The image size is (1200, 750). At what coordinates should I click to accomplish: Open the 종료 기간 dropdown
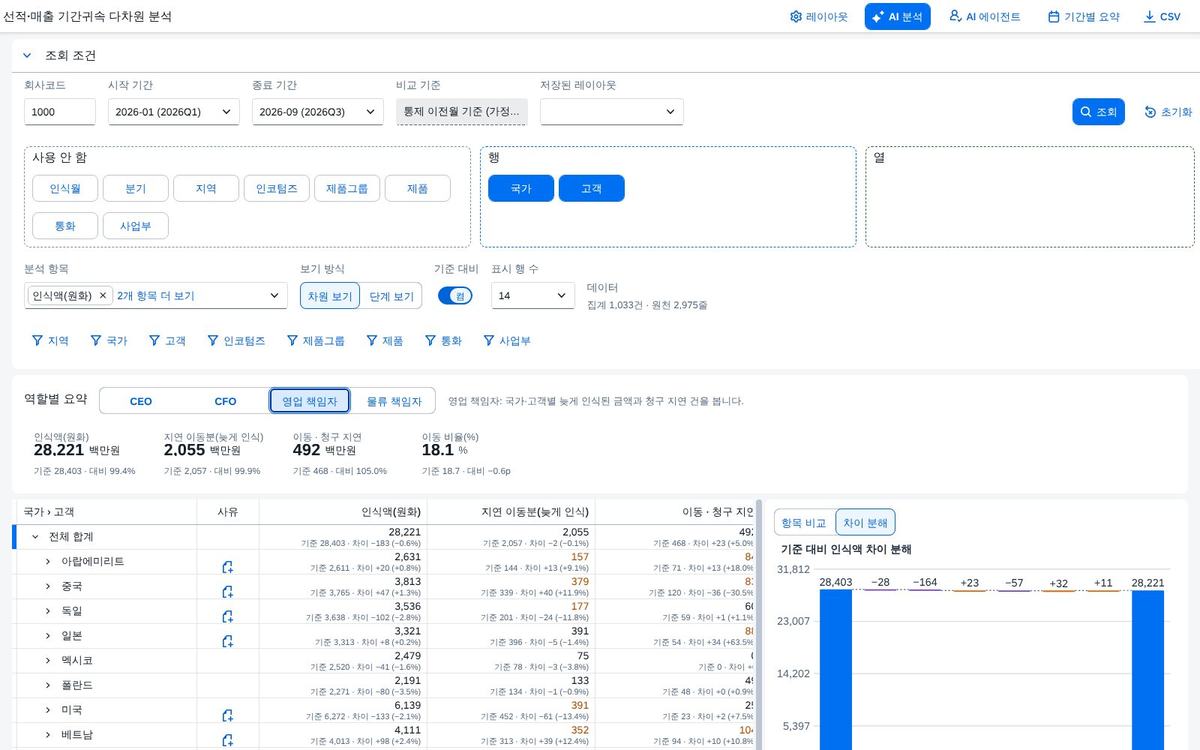click(317, 112)
